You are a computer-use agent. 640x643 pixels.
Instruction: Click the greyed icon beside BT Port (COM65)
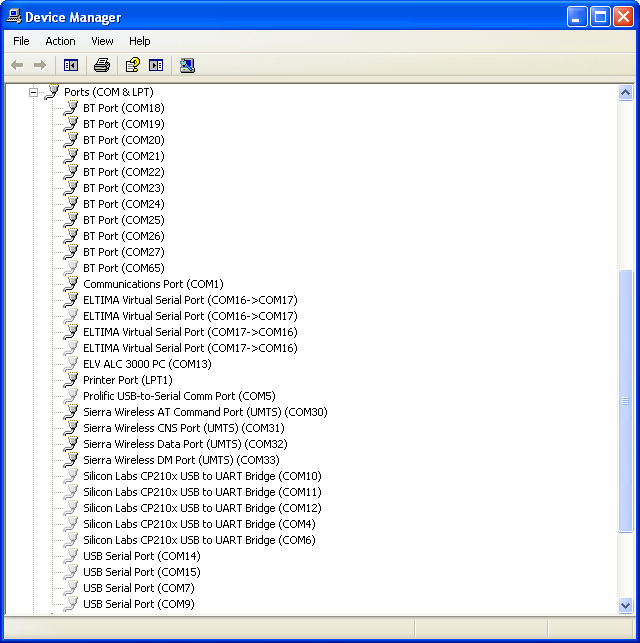point(71,268)
